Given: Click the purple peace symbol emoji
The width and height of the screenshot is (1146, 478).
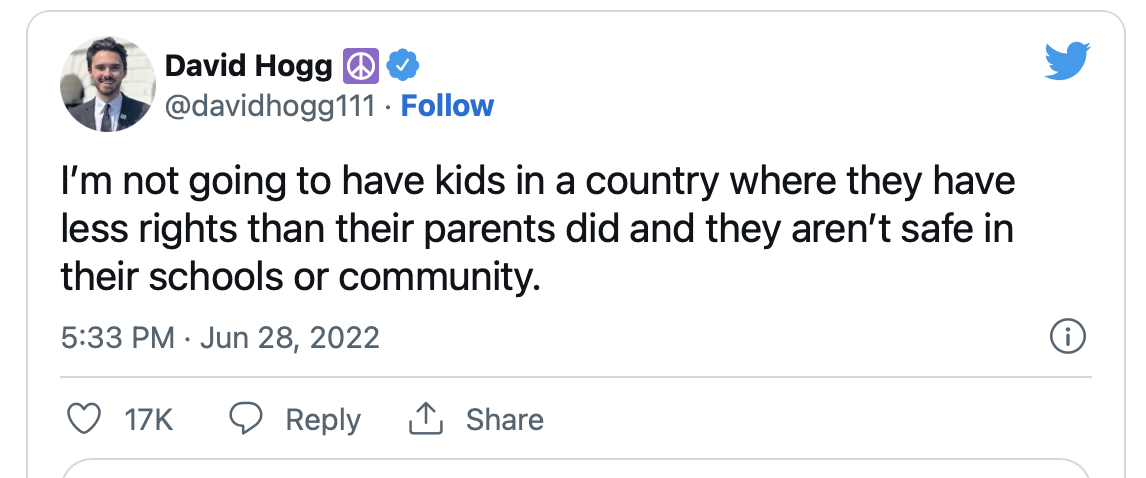Looking at the screenshot, I should point(360,67).
